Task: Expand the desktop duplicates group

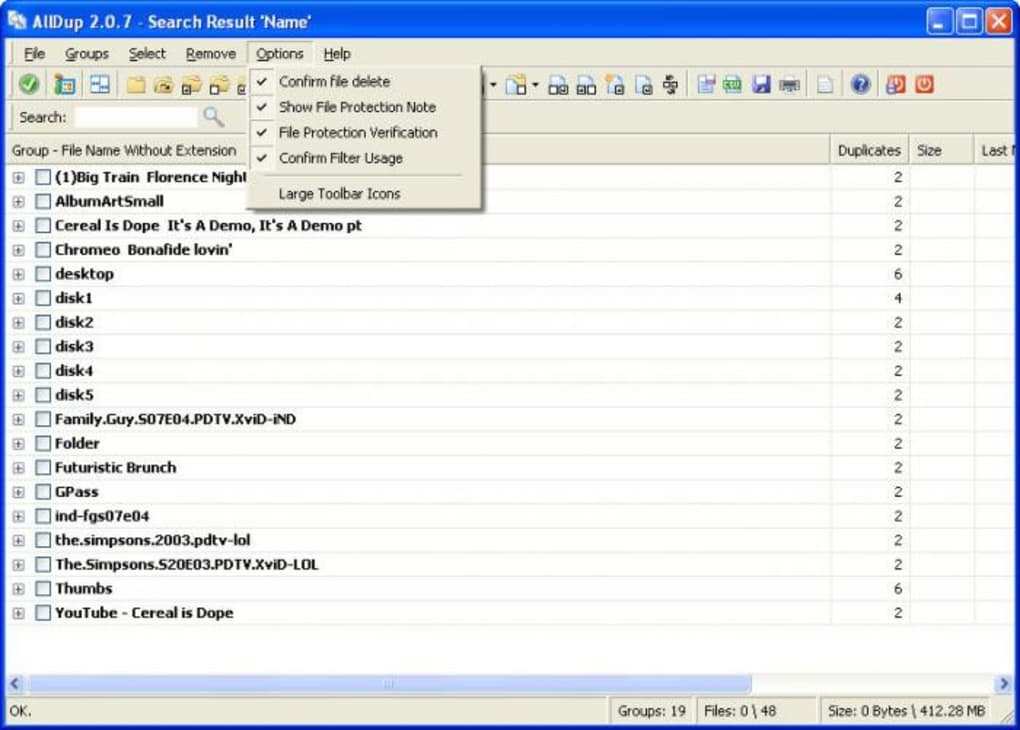Action: [18, 274]
